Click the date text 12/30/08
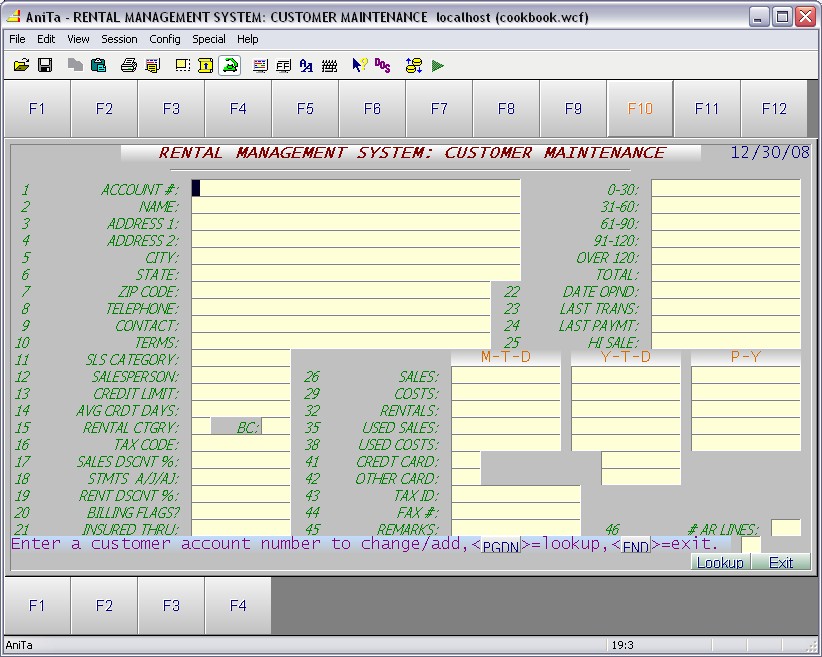The width and height of the screenshot is (822, 657). (x=770, y=152)
